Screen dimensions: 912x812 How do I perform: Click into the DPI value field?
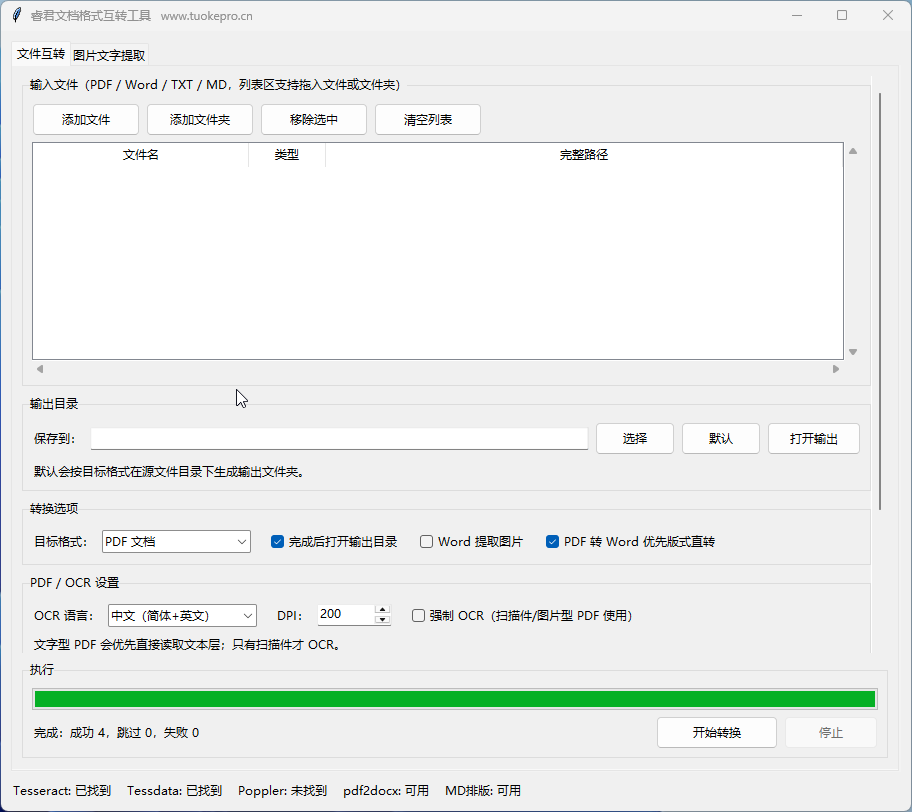coord(345,615)
